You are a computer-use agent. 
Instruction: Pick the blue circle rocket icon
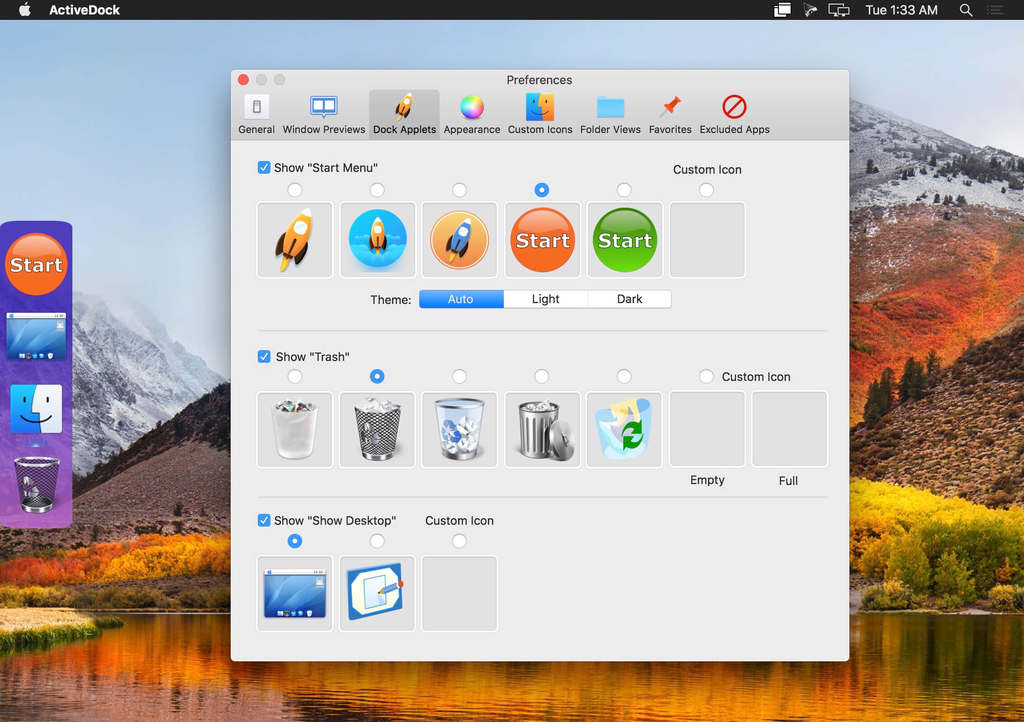[377, 240]
